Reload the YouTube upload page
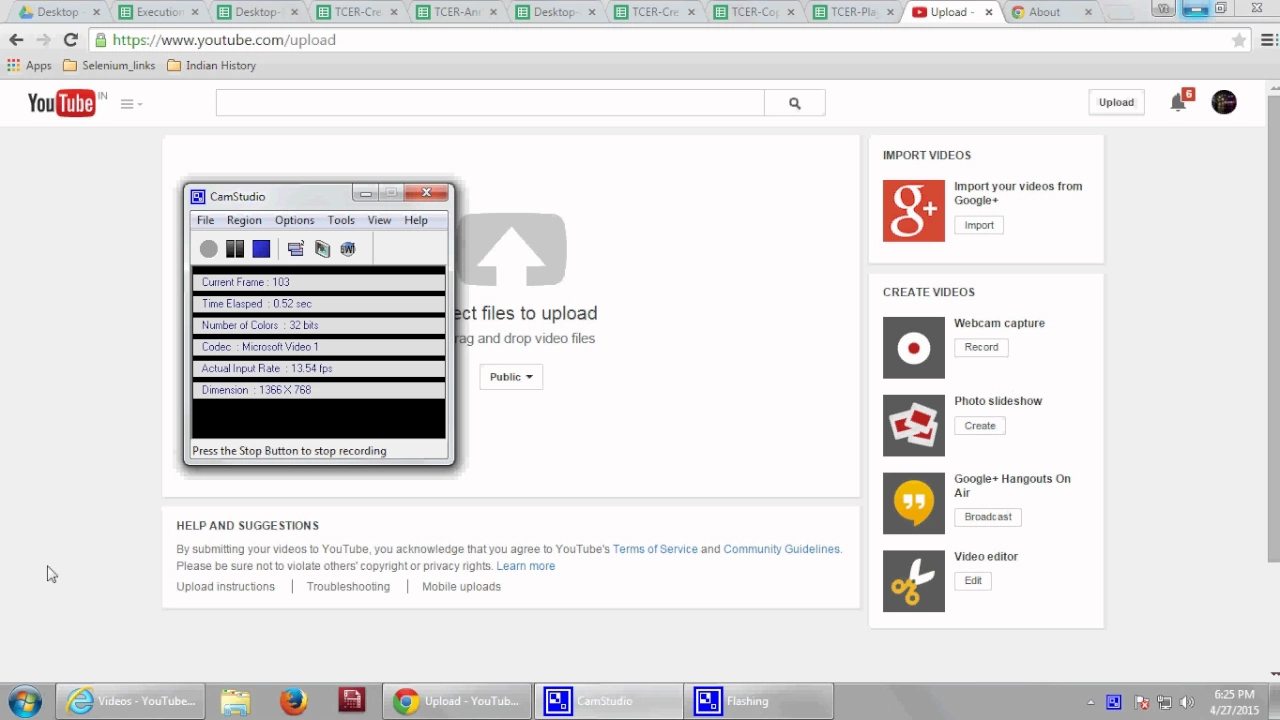This screenshot has height=720, width=1280. tap(70, 40)
